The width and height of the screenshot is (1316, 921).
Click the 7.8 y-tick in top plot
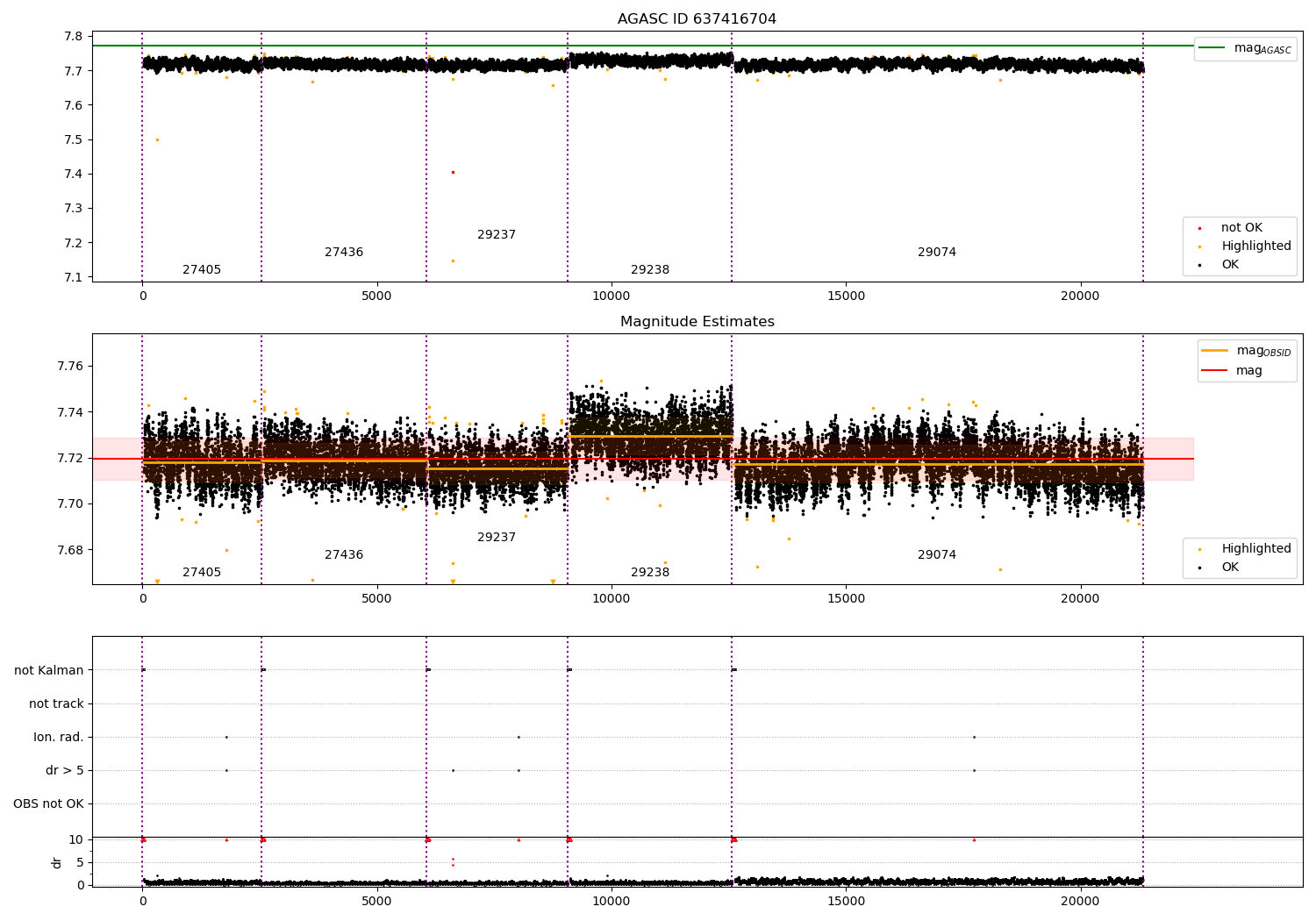point(74,36)
